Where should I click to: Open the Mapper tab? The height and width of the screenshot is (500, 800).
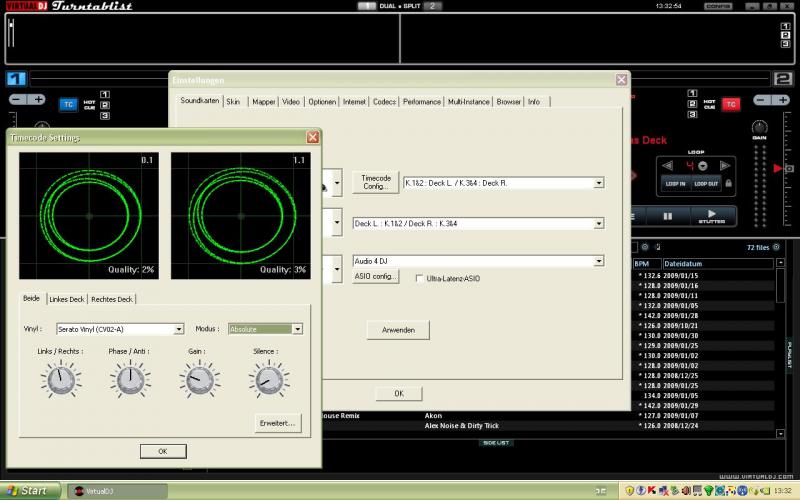point(263,102)
